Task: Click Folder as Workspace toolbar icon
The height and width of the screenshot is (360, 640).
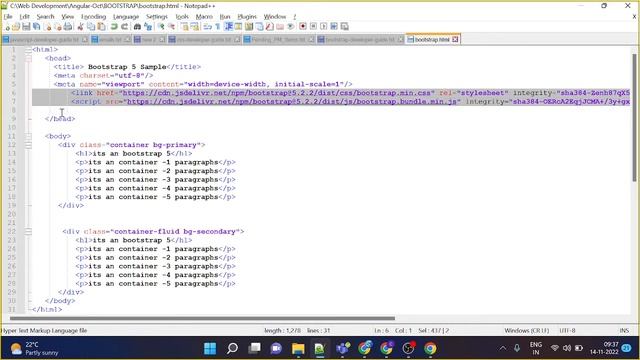Action: coord(280,27)
